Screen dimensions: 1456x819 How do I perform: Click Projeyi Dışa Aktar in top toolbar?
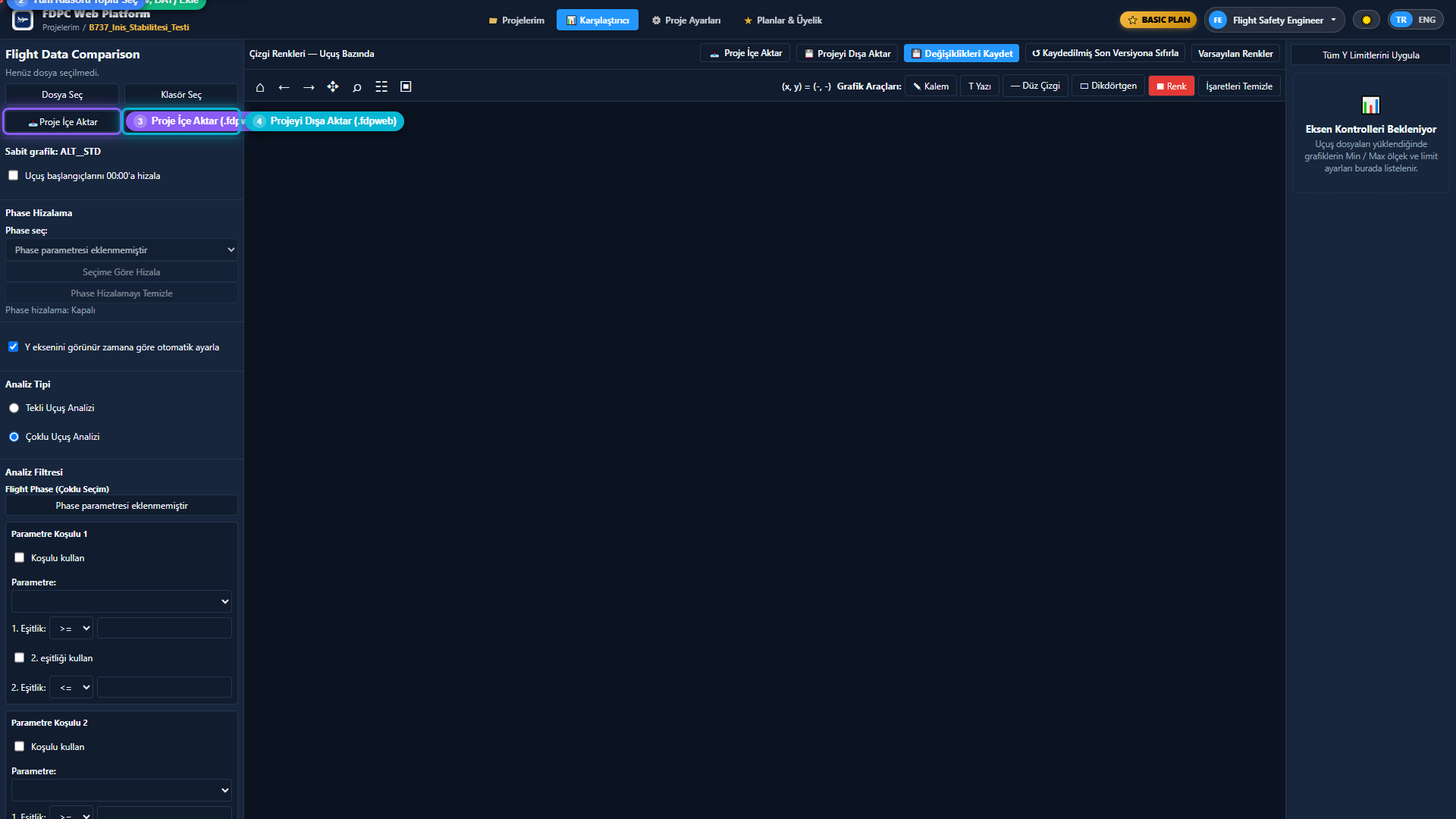pyautogui.click(x=847, y=54)
